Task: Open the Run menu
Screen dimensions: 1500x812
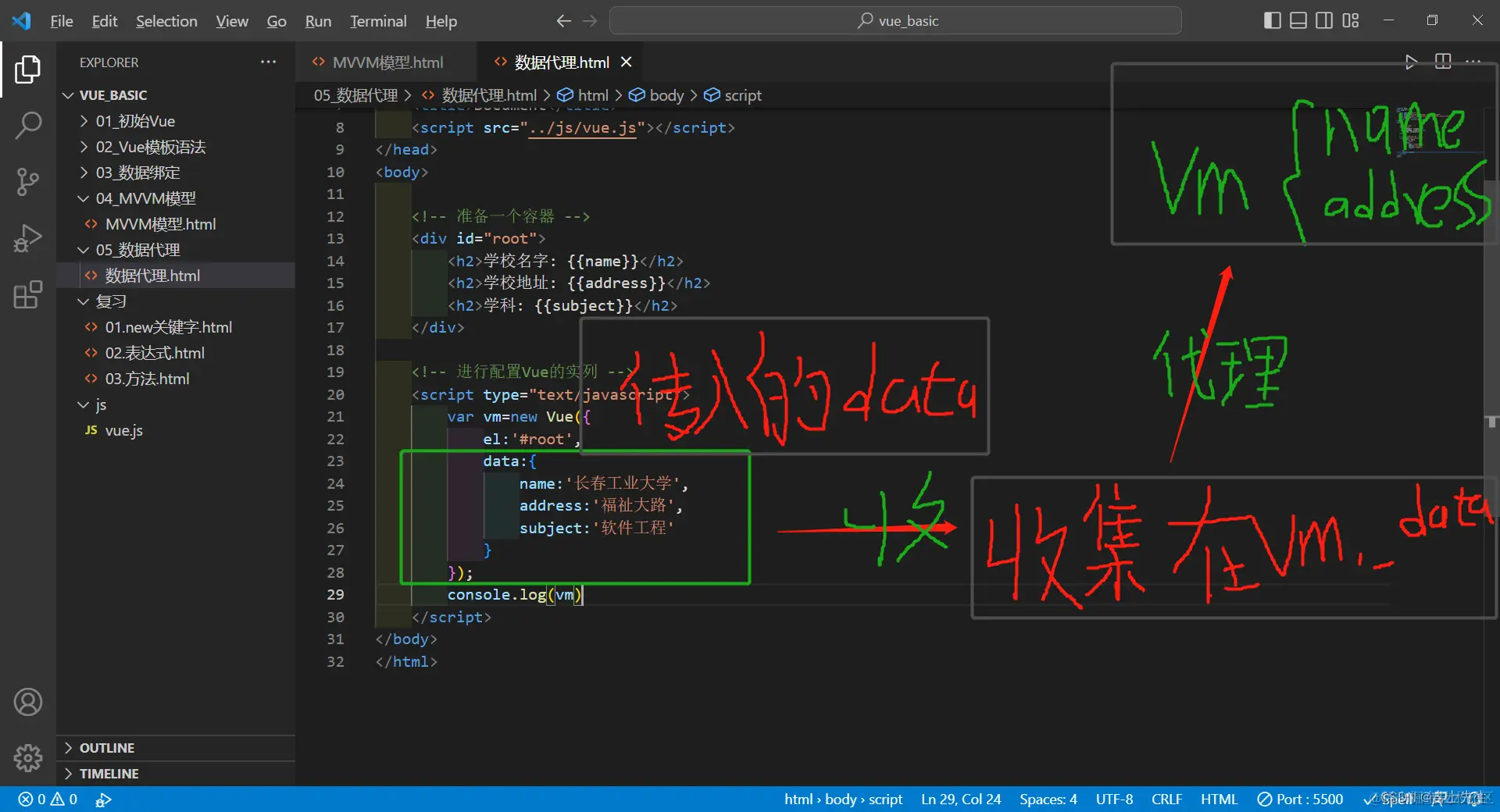Action: coord(318,21)
